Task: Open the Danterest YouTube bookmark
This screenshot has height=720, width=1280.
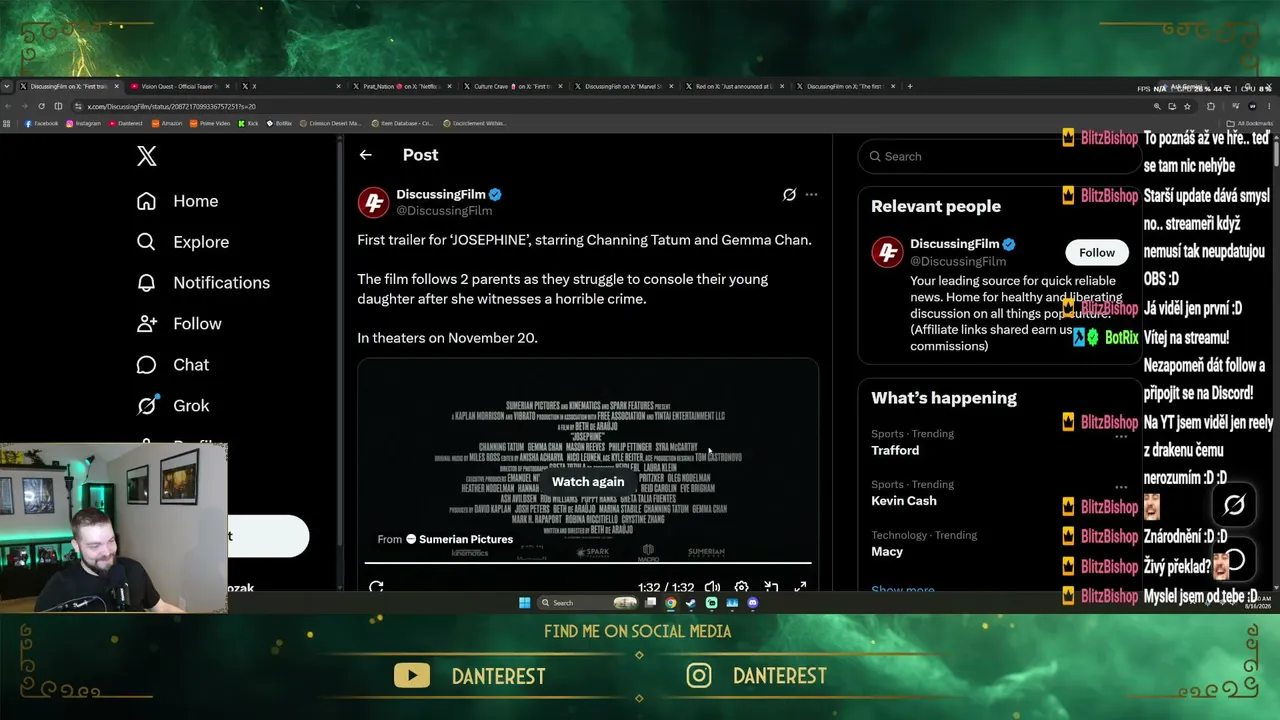Action: [x=125, y=123]
